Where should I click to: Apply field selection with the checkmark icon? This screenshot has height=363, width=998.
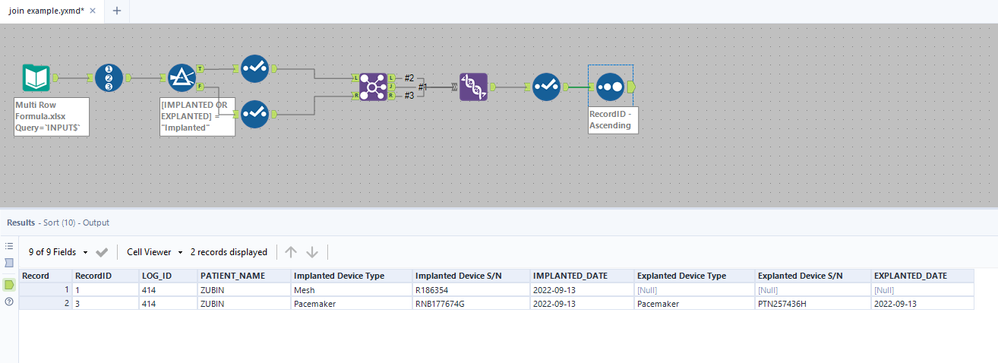(102, 252)
